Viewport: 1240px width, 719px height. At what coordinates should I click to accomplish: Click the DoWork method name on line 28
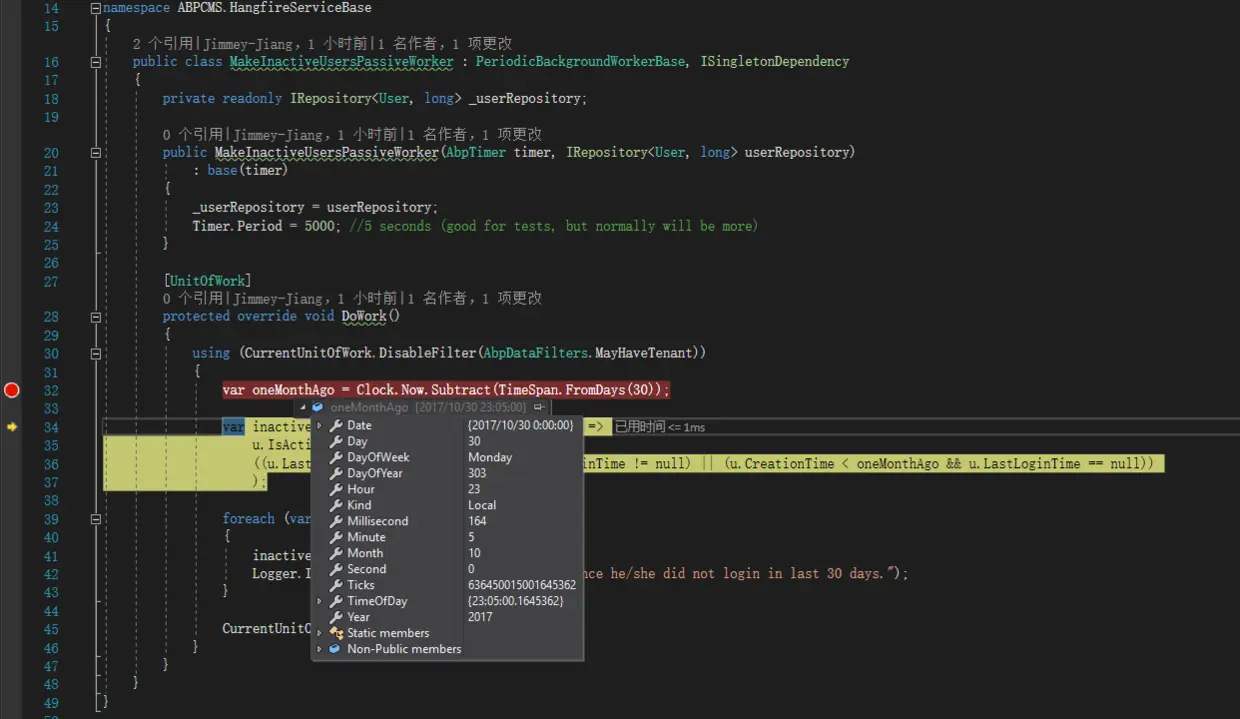pyautogui.click(x=364, y=317)
